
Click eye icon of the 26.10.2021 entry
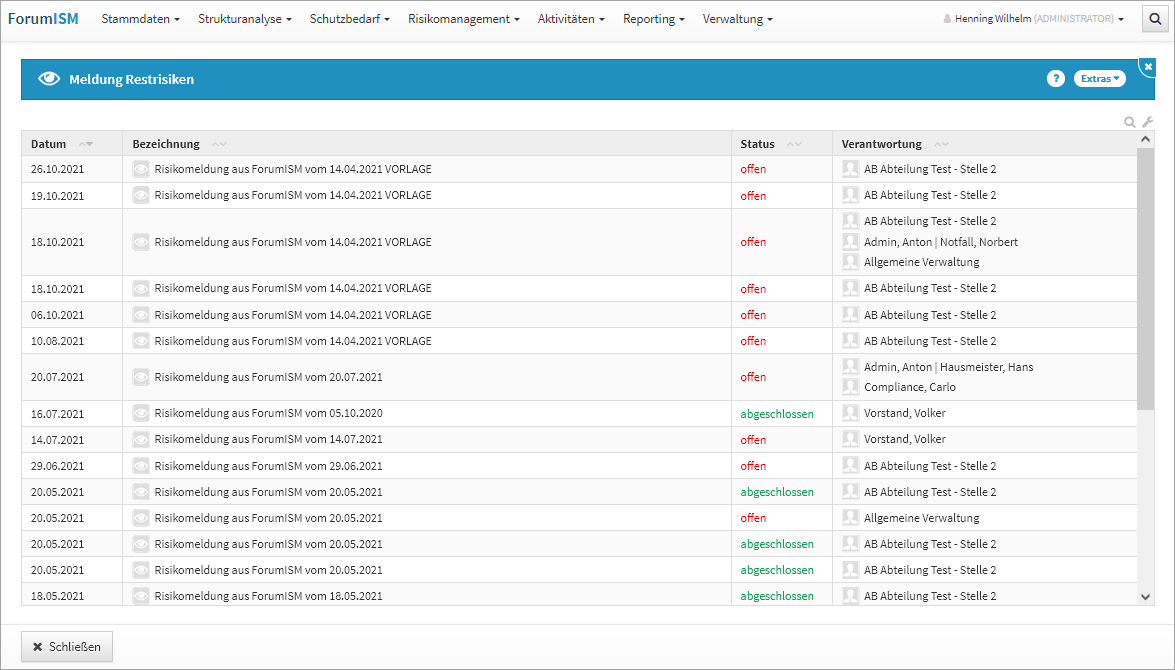[x=141, y=169]
